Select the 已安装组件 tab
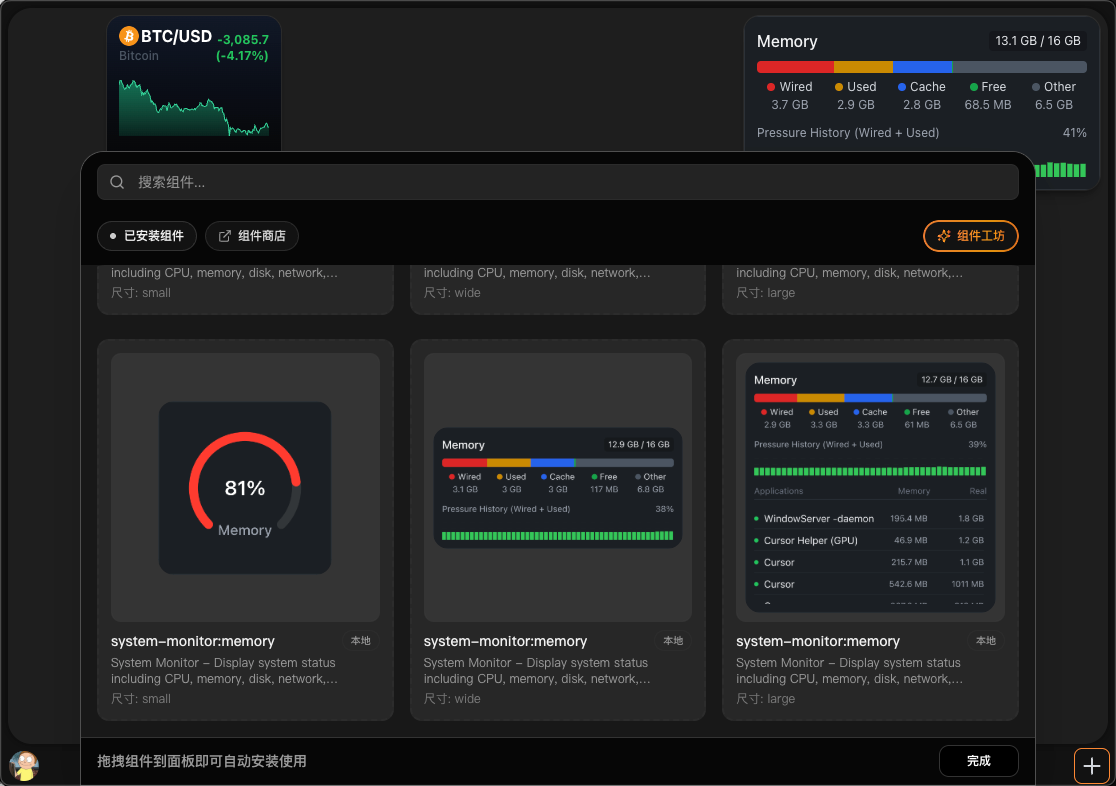The height and width of the screenshot is (786, 1116). 147,236
